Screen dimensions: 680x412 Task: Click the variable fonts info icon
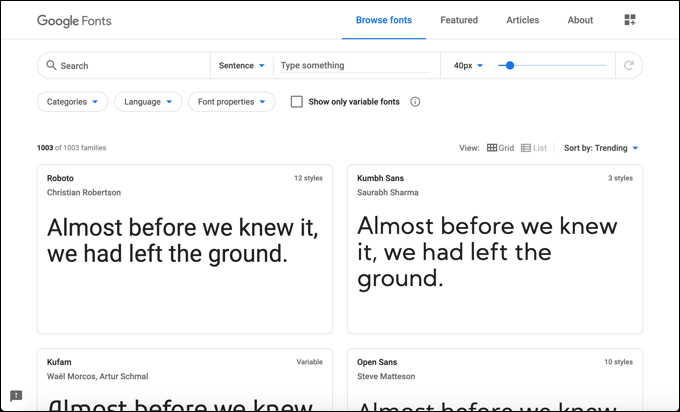[415, 102]
